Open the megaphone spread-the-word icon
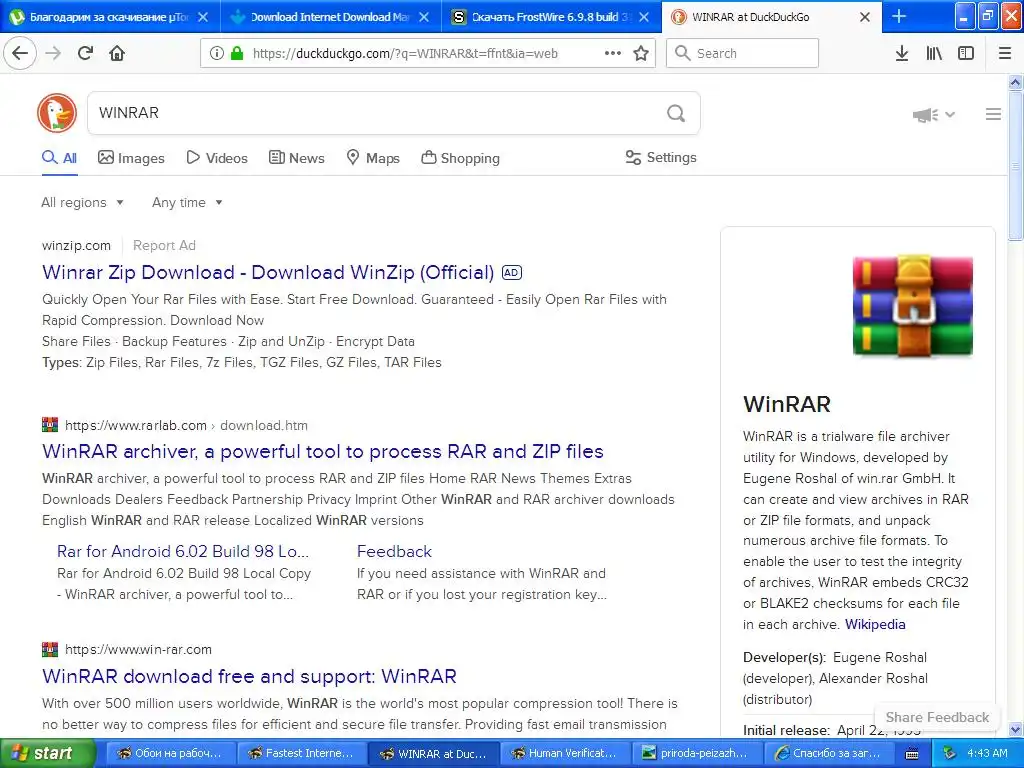Image resolution: width=1024 pixels, height=768 pixels. tap(925, 115)
